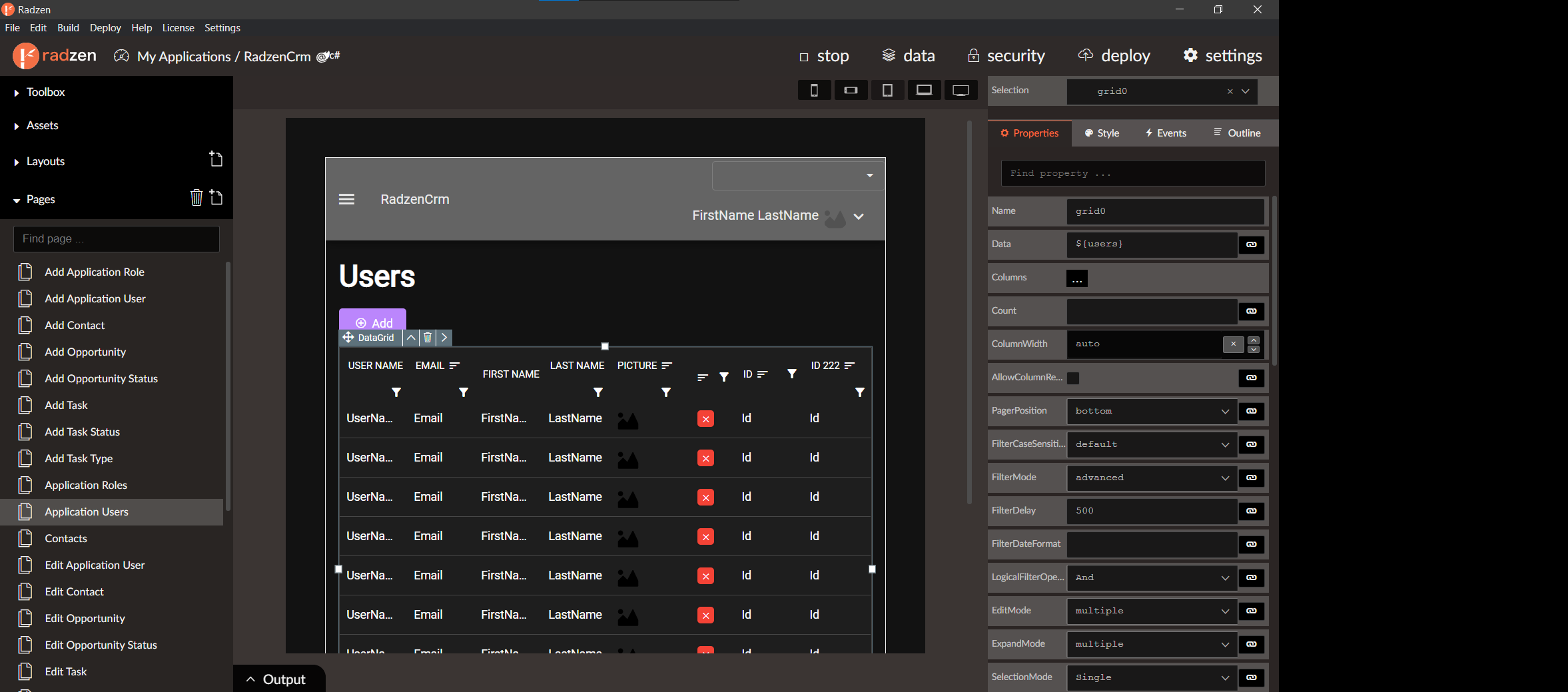1568x692 pixels.
Task: Select the desktop monitor preview icon
Action: (961, 90)
